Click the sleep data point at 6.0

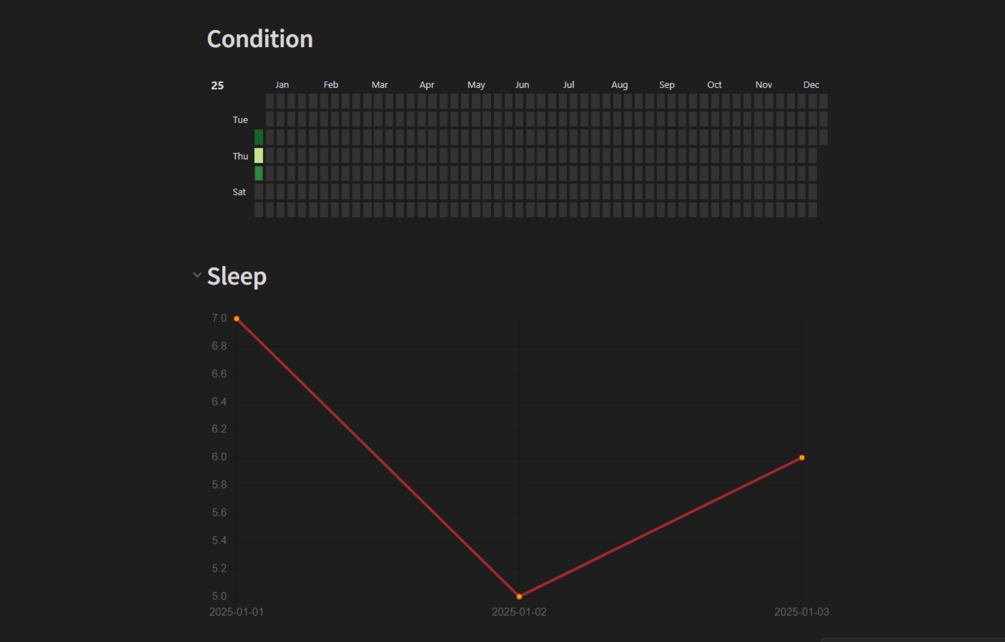pyautogui.click(x=802, y=458)
